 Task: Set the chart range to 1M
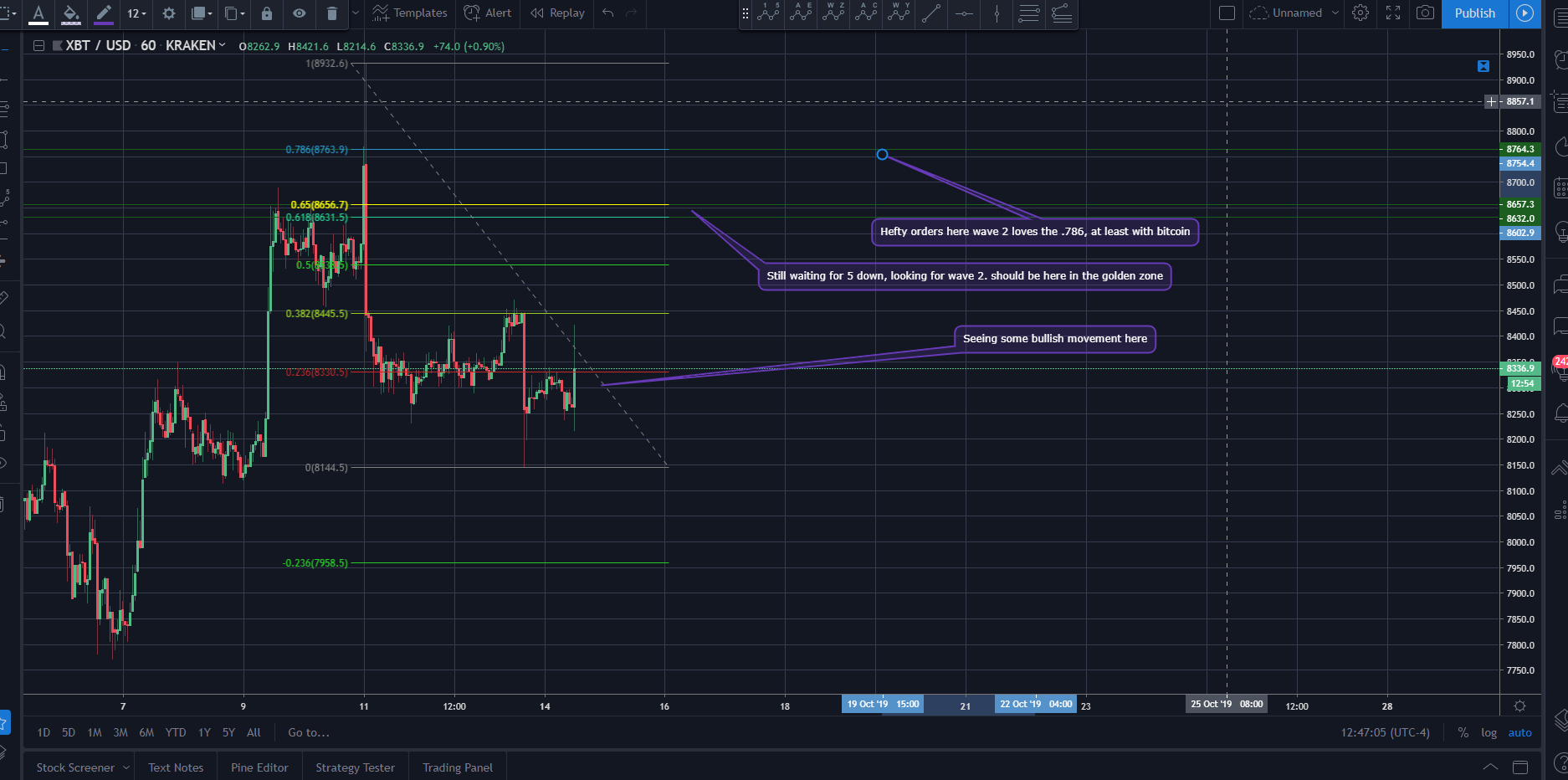tap(95, 733)
